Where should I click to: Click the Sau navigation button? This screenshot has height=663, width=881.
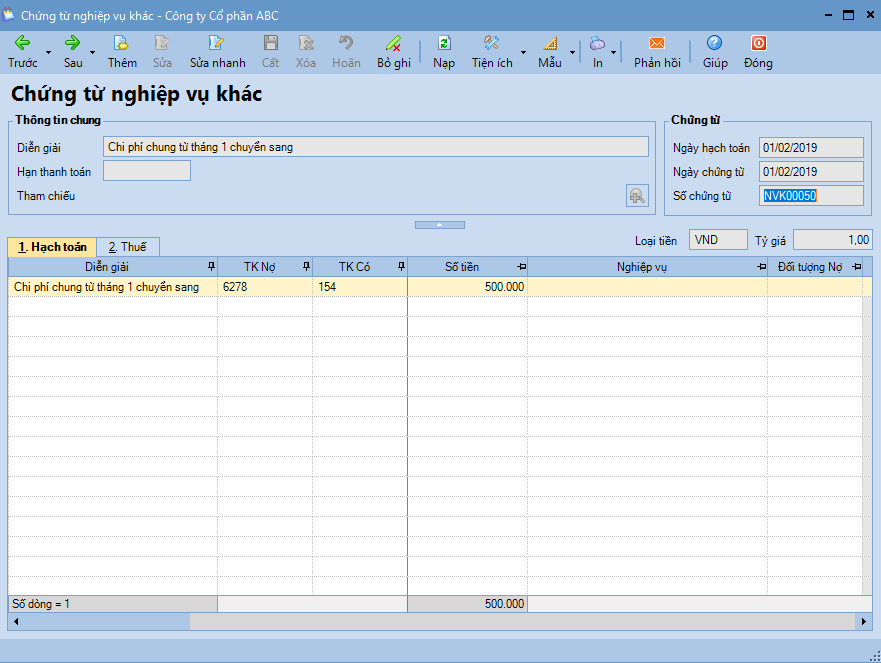point(72,45)
